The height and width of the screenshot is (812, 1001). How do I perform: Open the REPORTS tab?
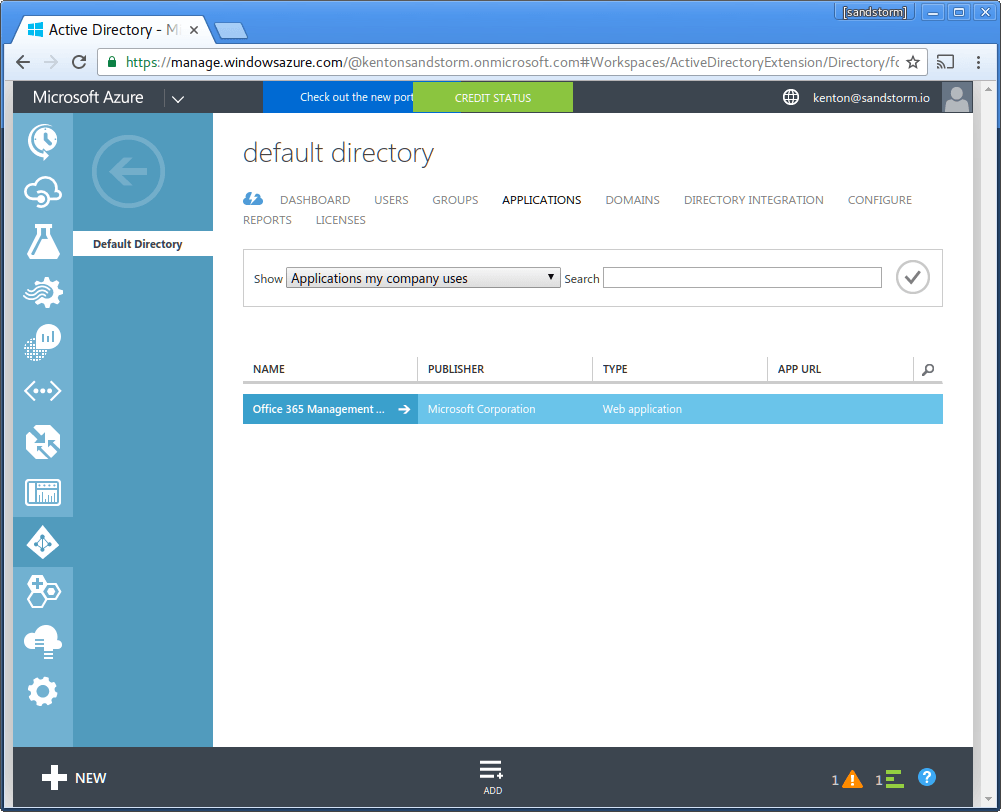pos(267,220)
